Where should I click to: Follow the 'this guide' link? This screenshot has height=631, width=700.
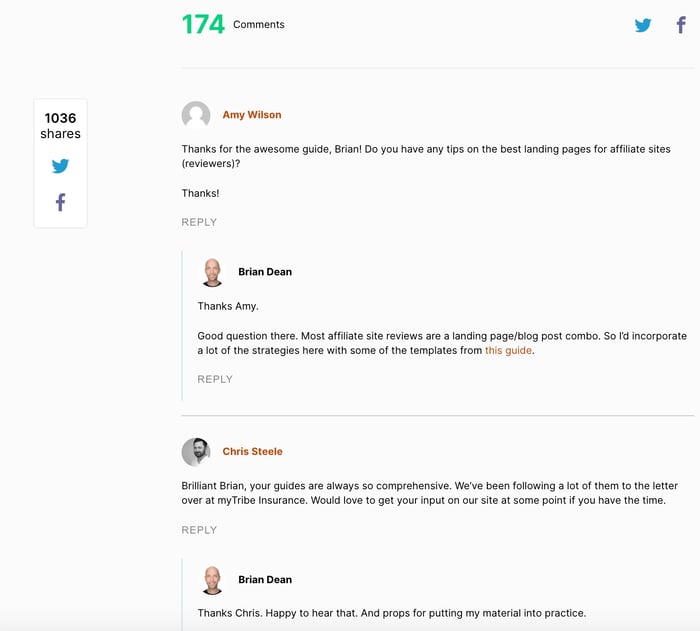pos(508,351)
